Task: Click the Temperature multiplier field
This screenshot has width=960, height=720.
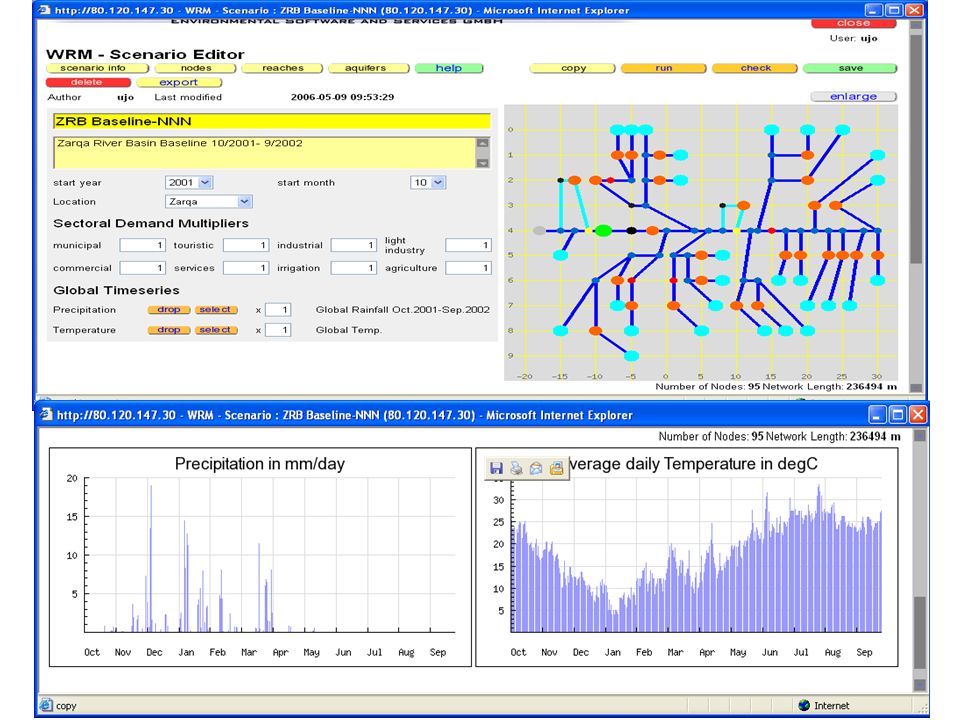Action: coord(278,330)
